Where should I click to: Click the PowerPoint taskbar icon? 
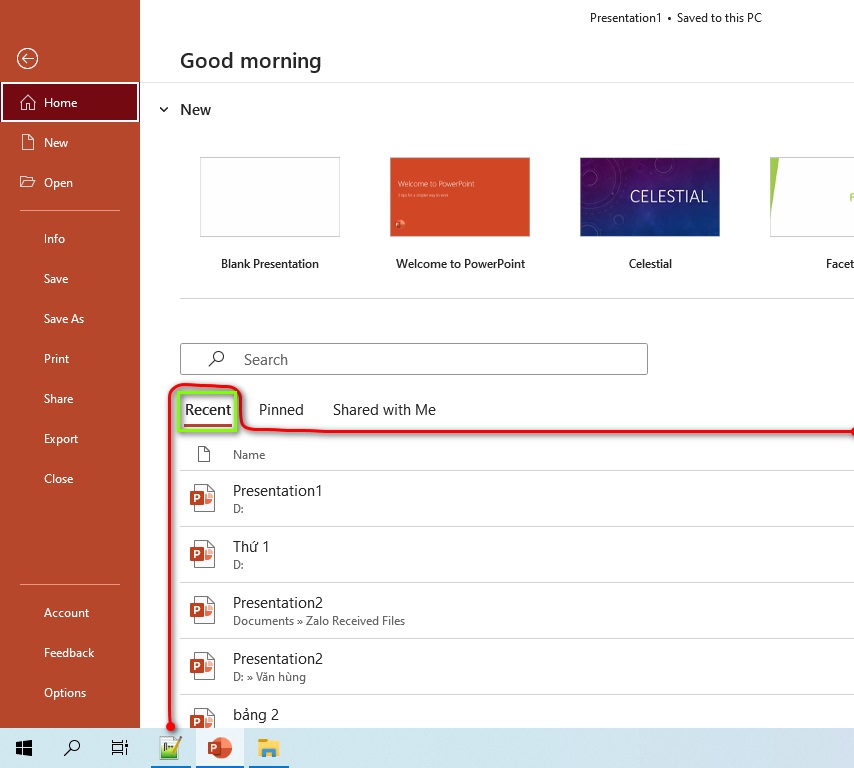pos(219,748)
